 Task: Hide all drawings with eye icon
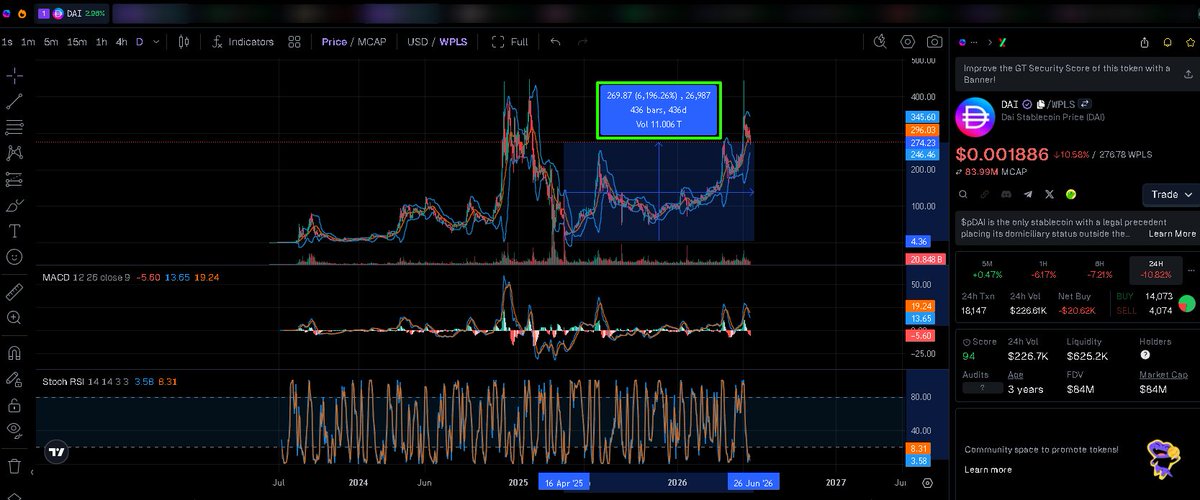(x=15, y=431)
